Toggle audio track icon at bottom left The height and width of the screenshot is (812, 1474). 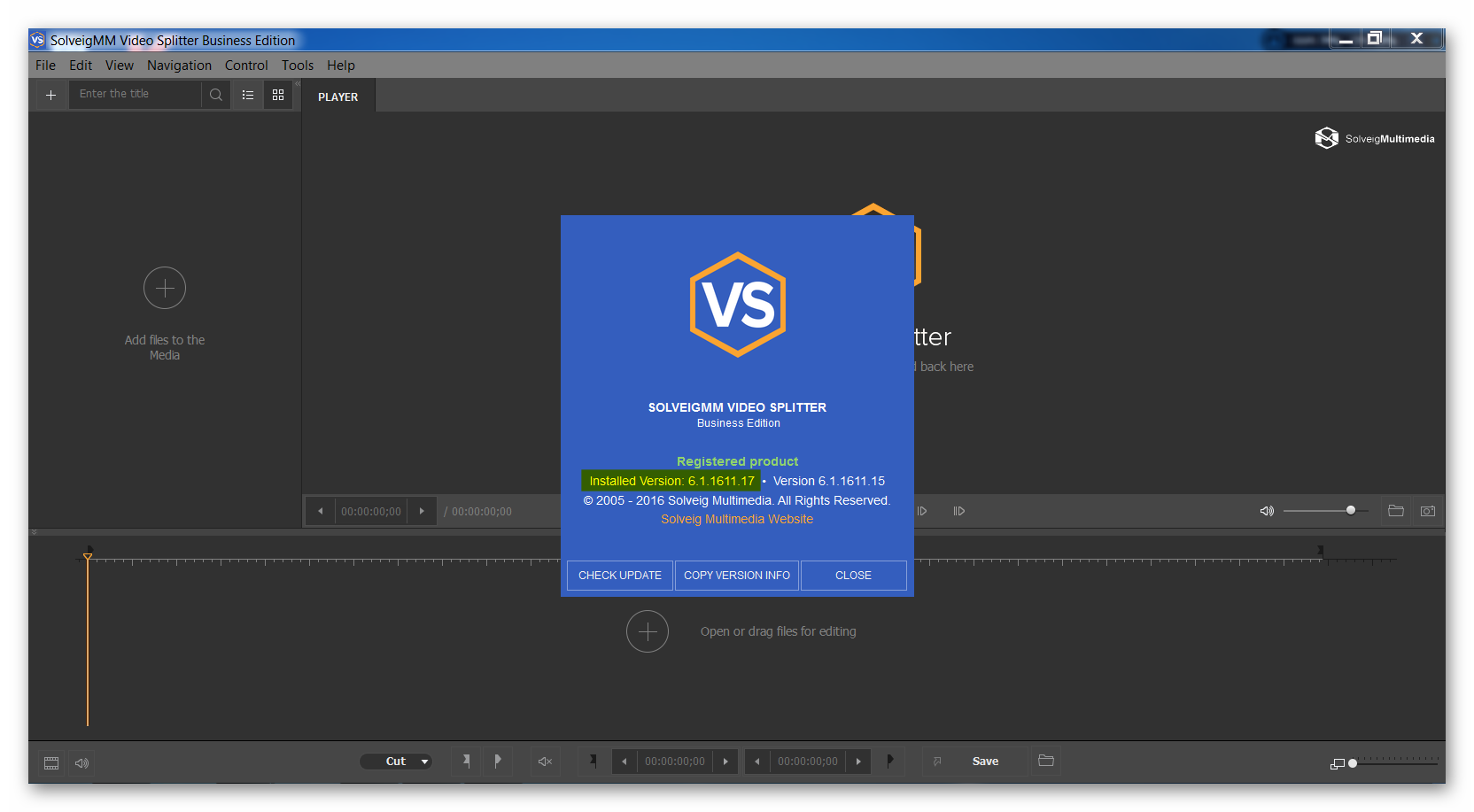click(x=81, y=762)
